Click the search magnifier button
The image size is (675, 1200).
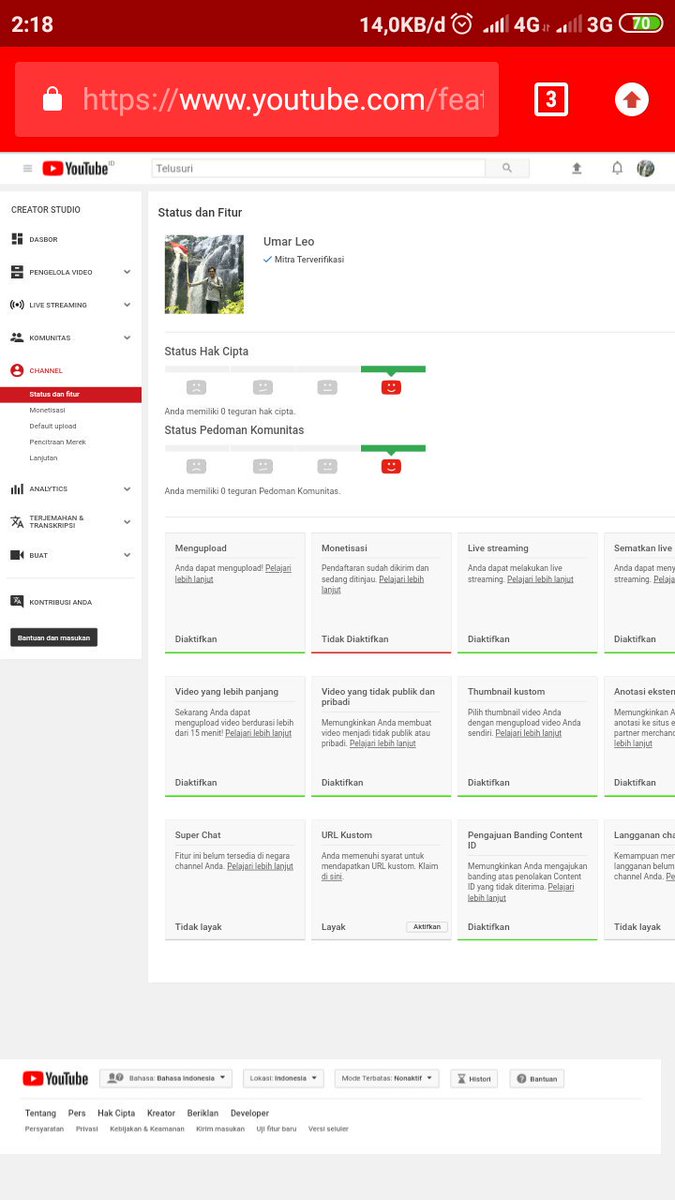[507, 169]
